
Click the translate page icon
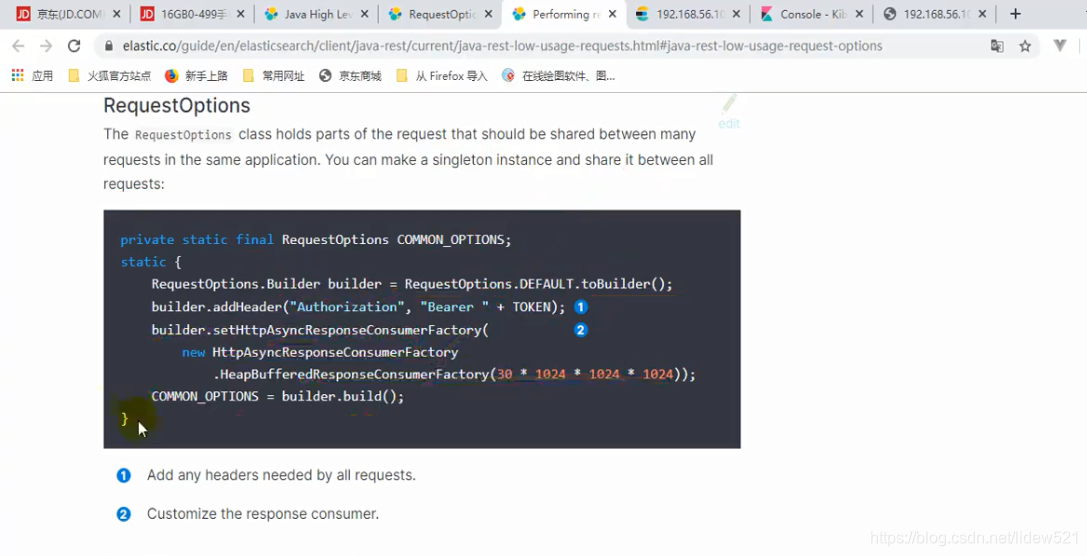[997, 46]
